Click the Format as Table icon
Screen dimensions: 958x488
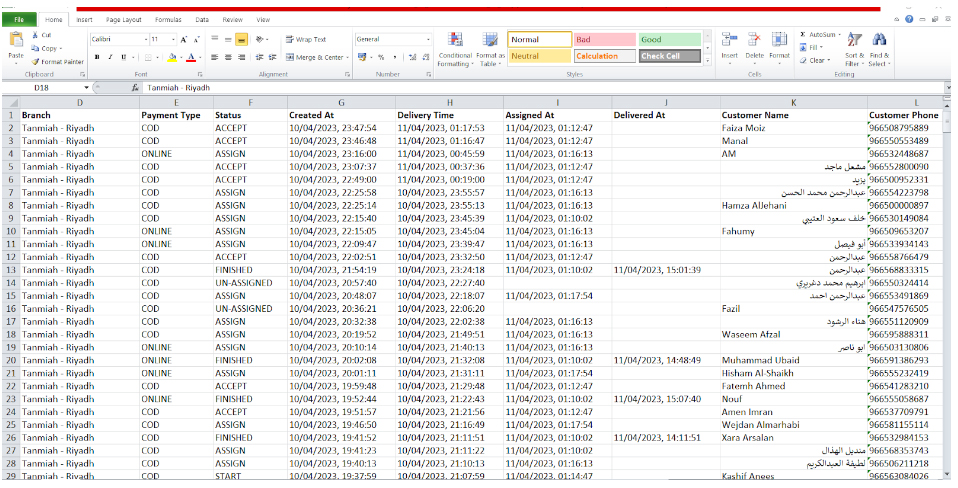tap(490, 42)
